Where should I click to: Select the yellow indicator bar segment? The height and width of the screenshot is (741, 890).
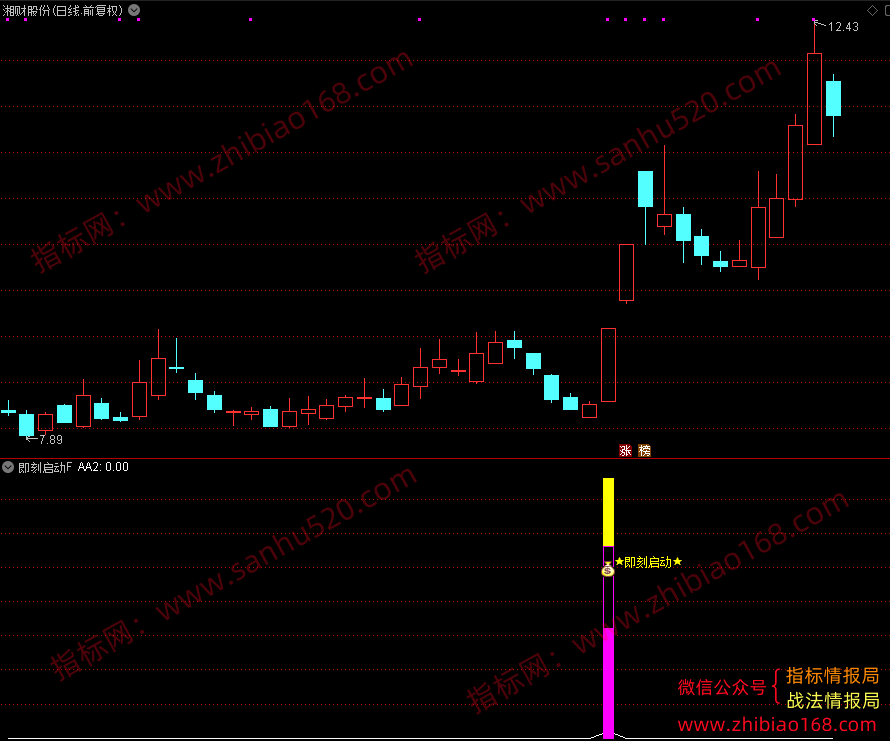[608, 512]
